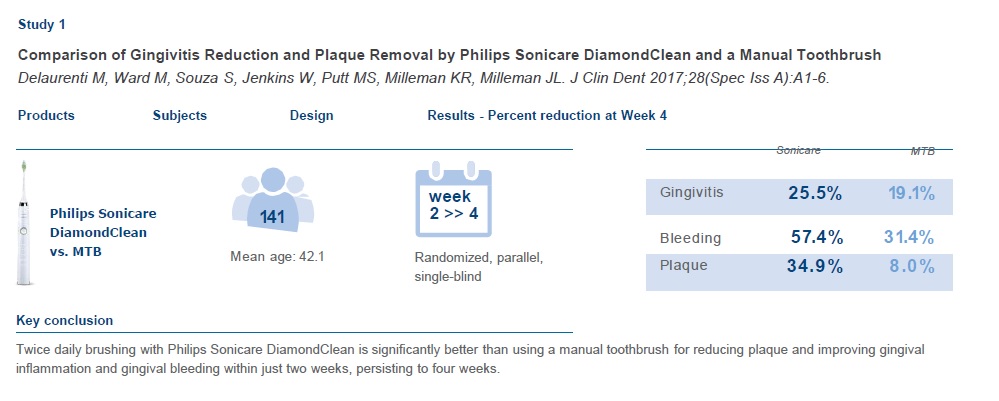Click the Gingivitis row label
This screenshot has height=401, width=999.
(x=692, y=192)
